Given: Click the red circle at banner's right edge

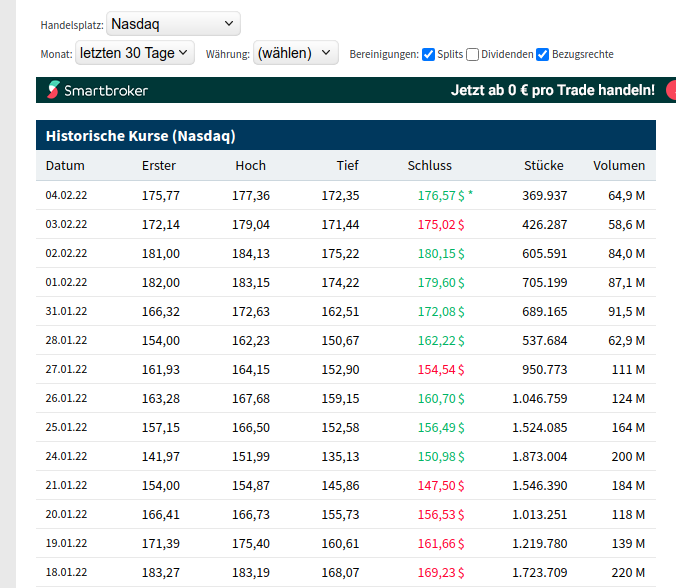Looking at the screenshot, I should 670,90.
